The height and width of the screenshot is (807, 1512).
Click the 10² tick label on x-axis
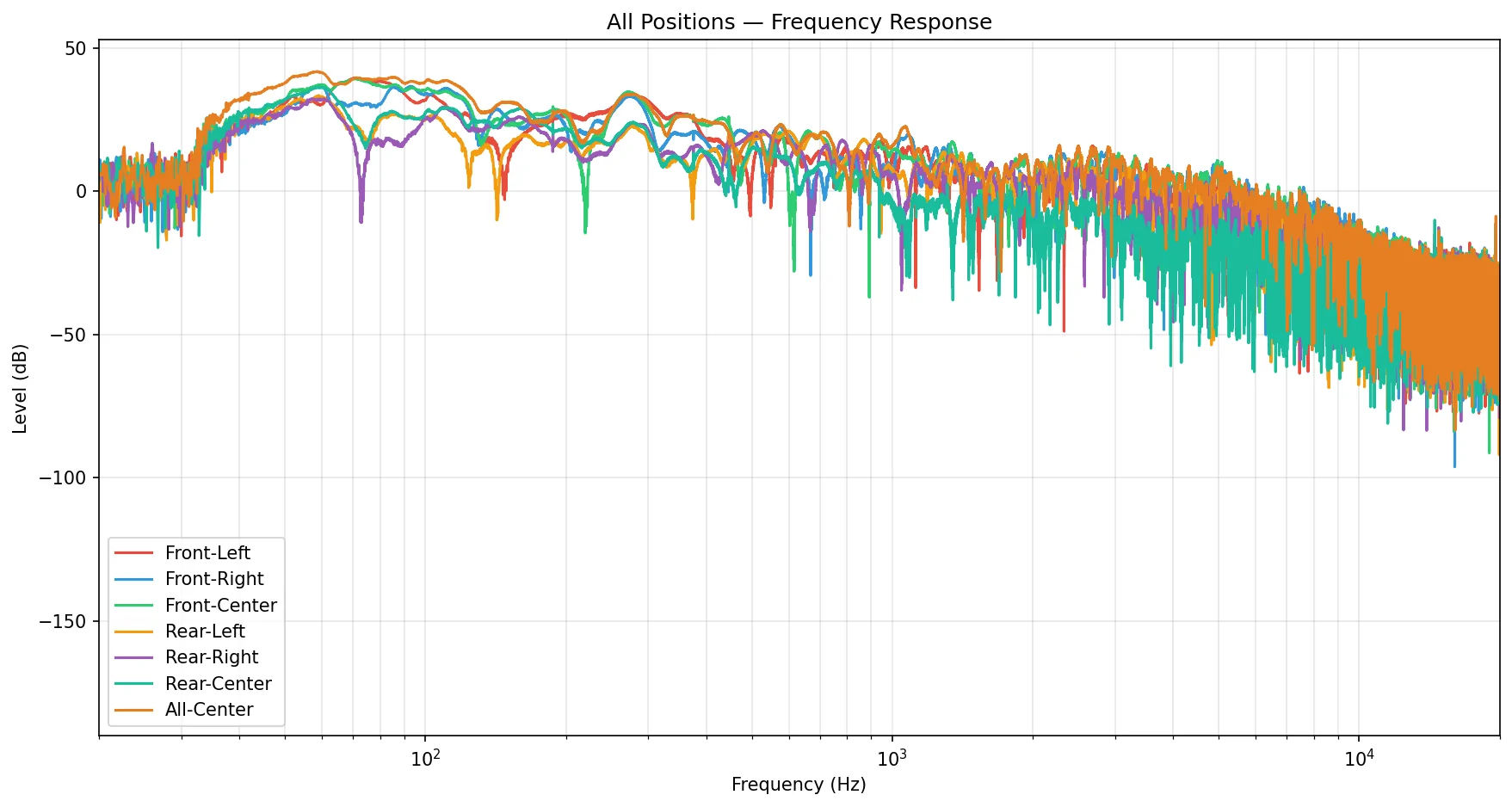pos(425,757)
